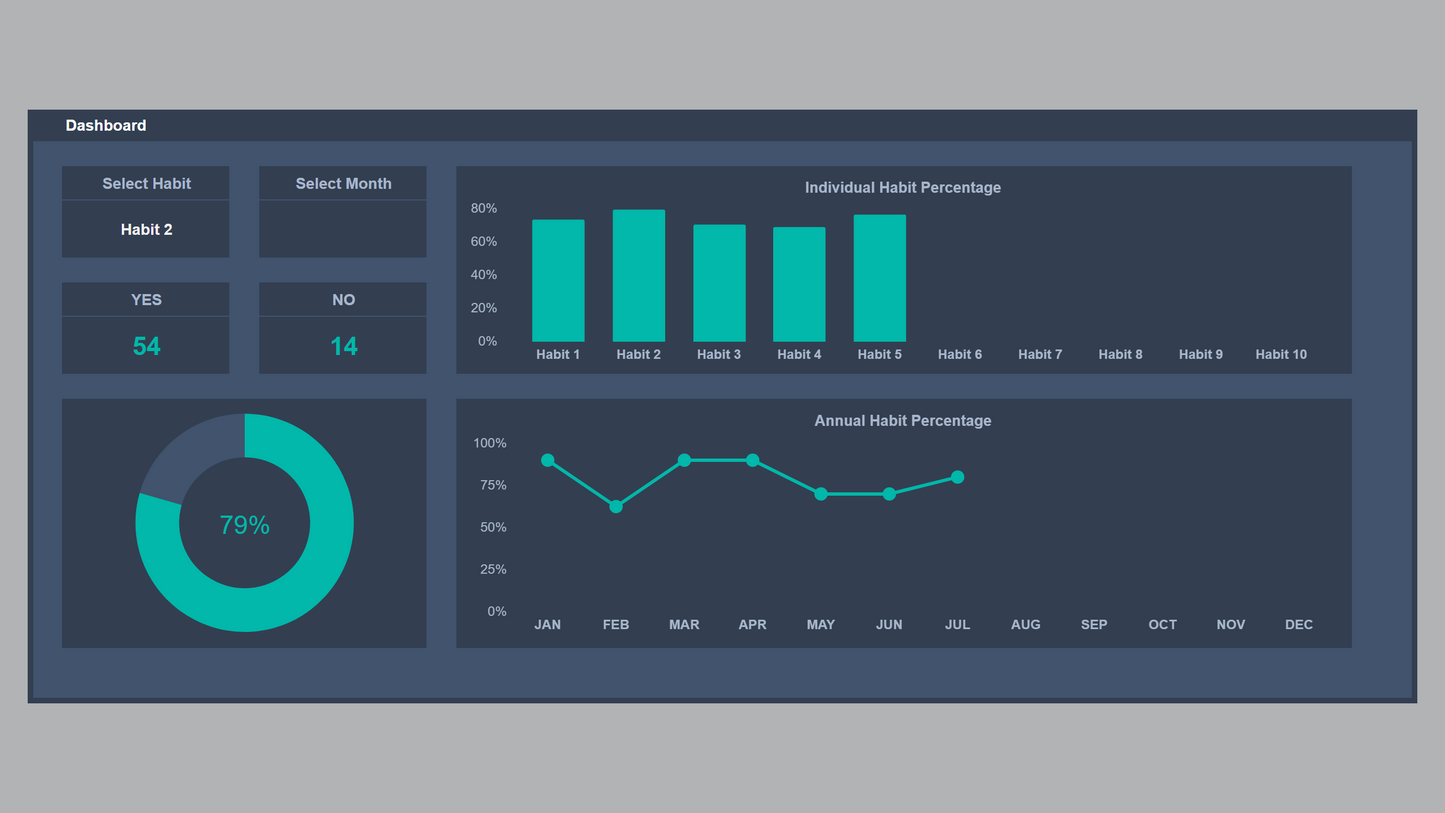1445x813 pixels.
Task: Select the Habit 1 bar in chart
Action: tap(558, 281)
